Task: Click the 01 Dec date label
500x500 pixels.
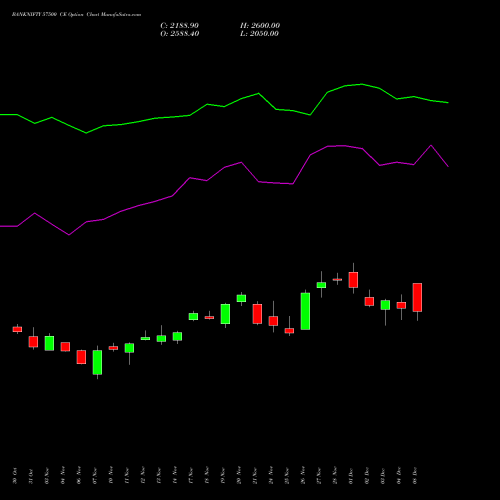Action: pos(351,476)
